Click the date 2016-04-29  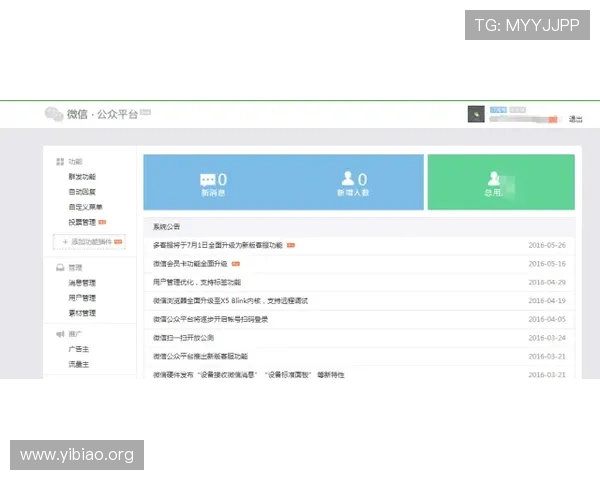click(547, 282)
